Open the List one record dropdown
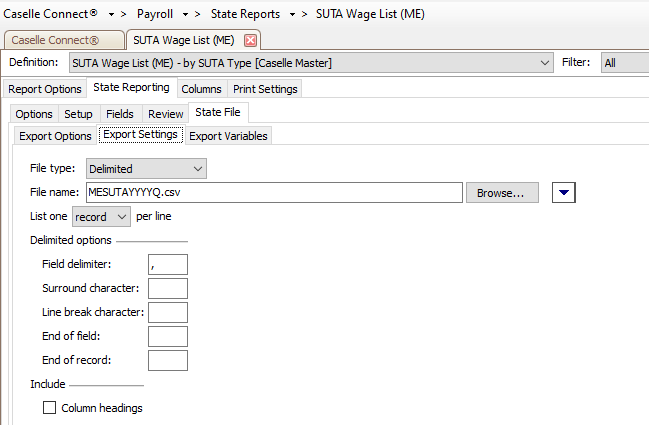The height and width of the screenshot is (425, 649). point(122,216)
